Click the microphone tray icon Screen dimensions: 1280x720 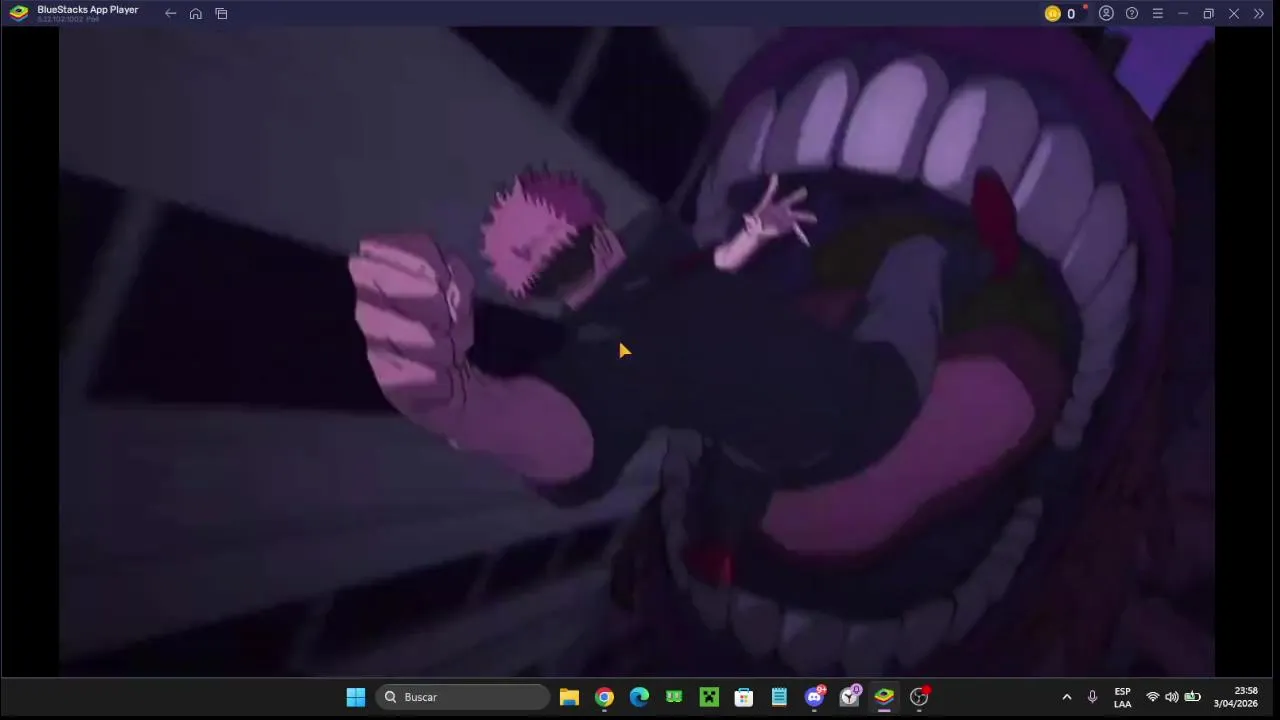click(x=1092, y=697)
